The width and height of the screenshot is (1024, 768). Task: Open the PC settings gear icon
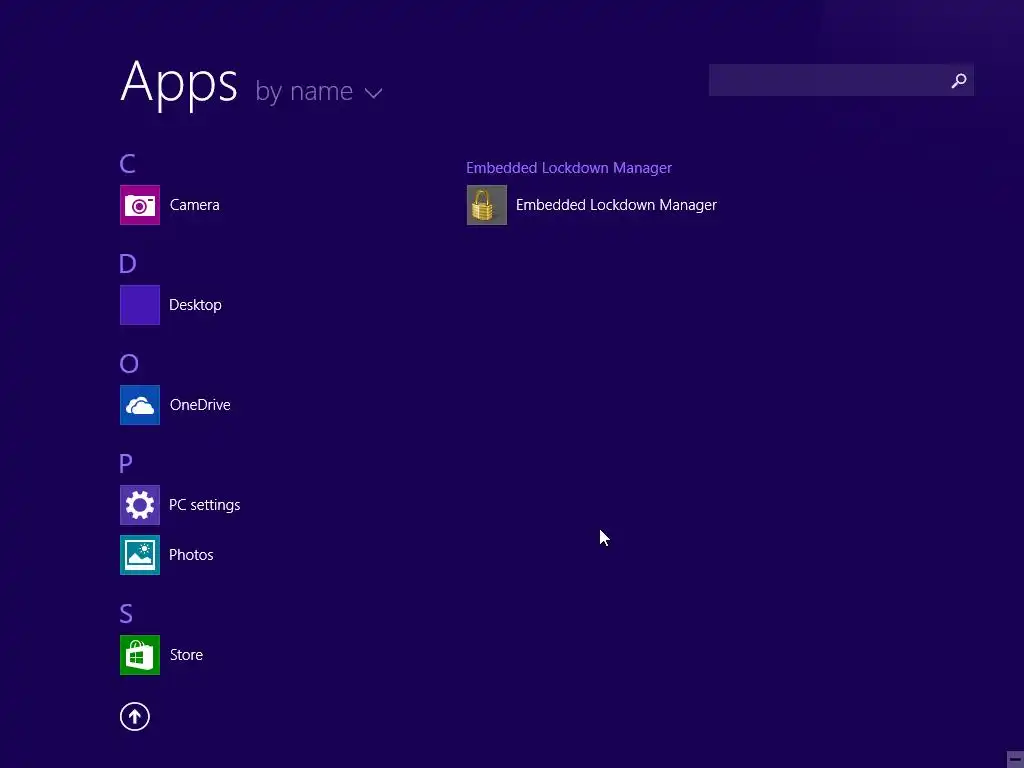click(x=140, y=505)
